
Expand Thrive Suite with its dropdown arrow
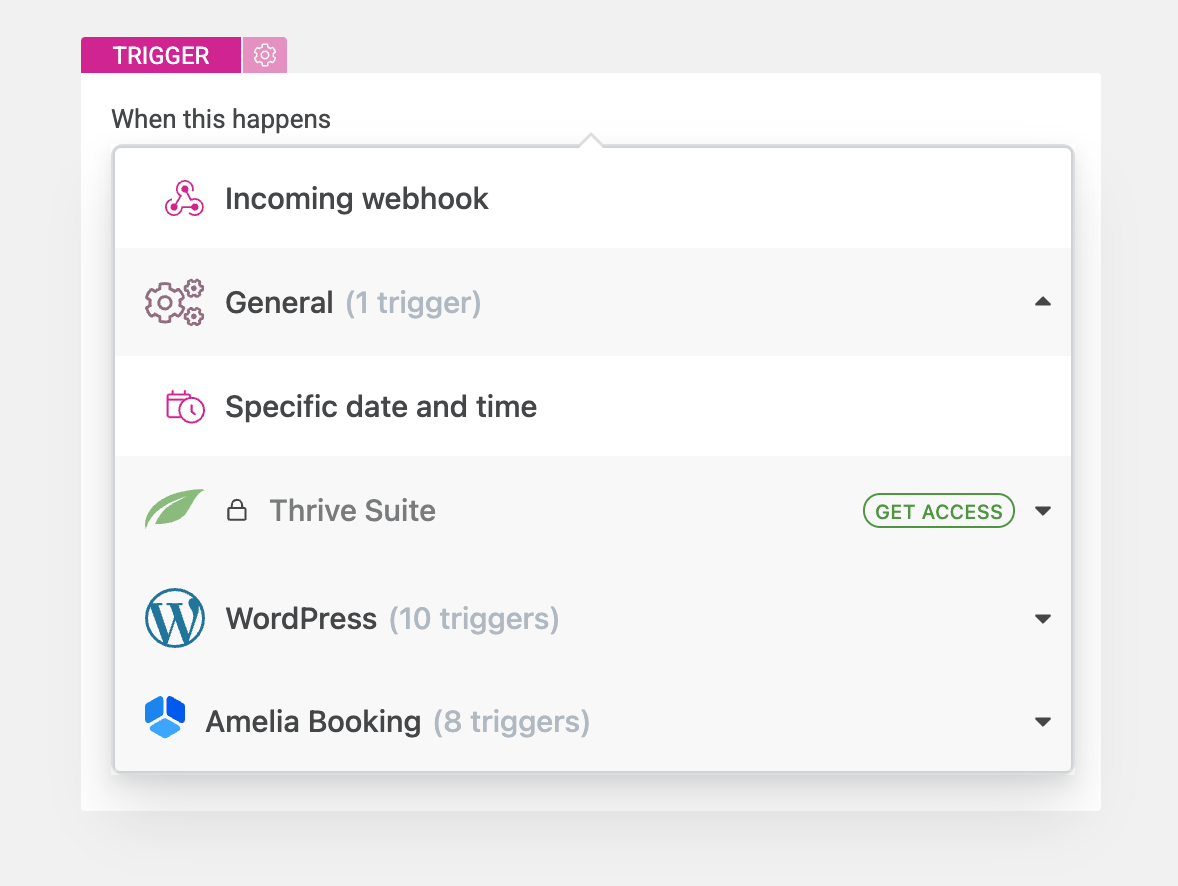(x=1043, y=511)
